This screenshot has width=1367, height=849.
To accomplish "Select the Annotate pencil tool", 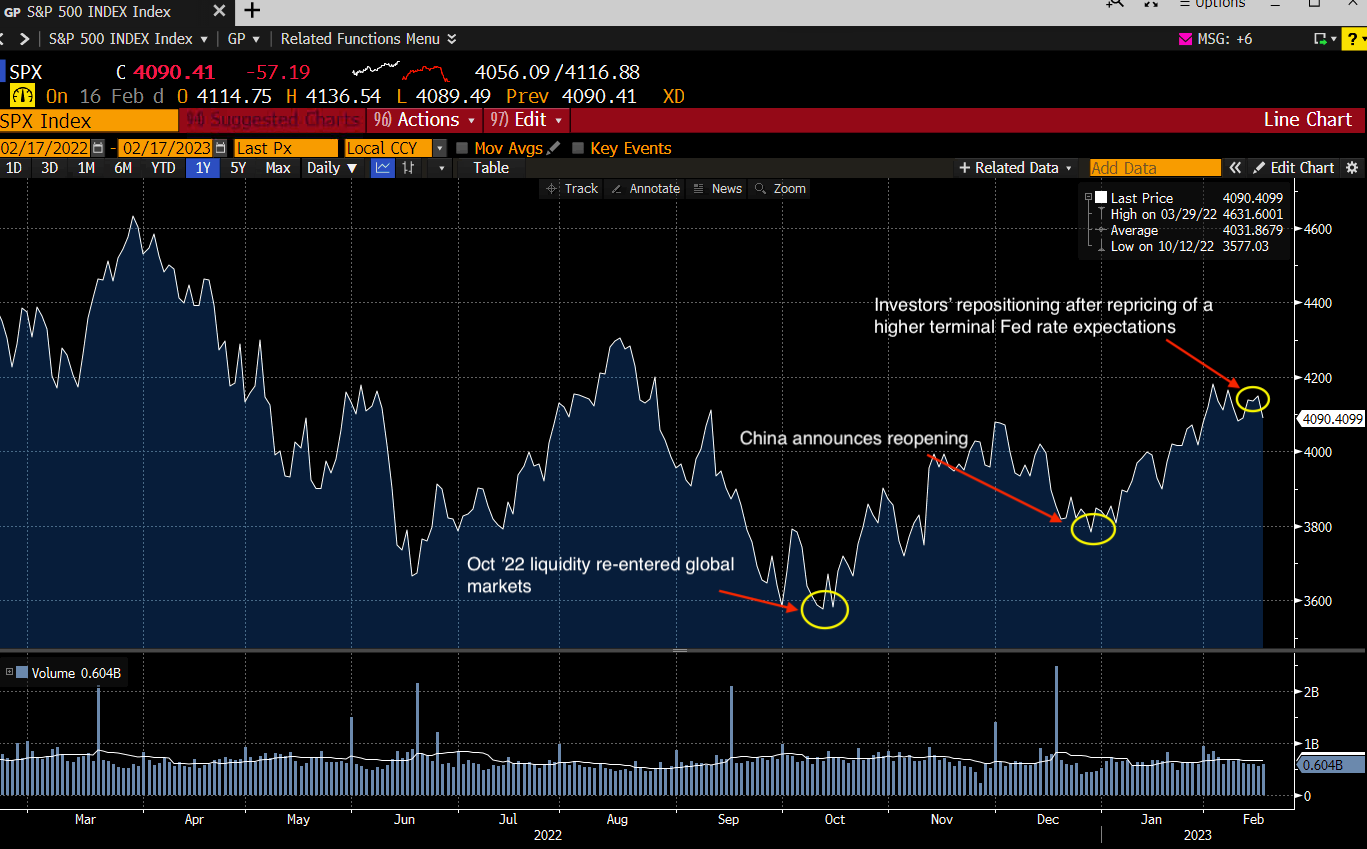I will pyautogui.click(x=645, y=188).
